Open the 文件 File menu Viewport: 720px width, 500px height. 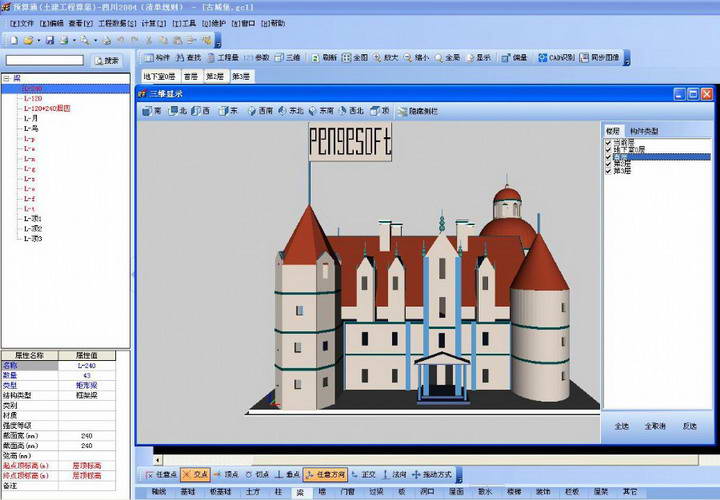(x=22, y=23)
